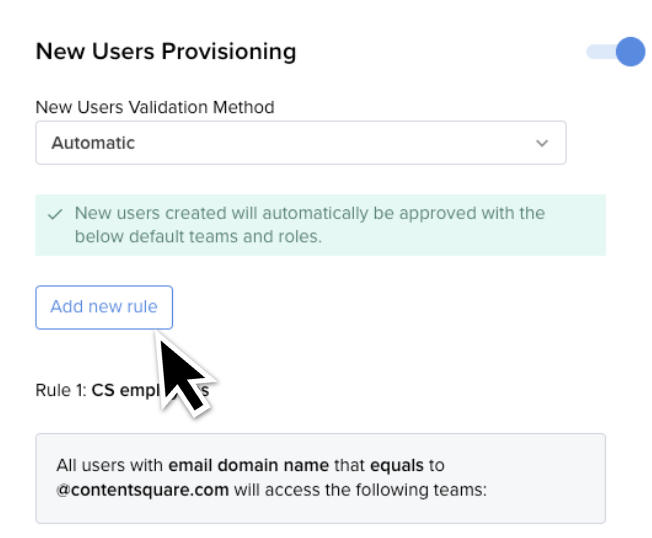Select the Automatic value in the dropdown
The height and width of the screenshot is (538, 652).
coord(93,143)
